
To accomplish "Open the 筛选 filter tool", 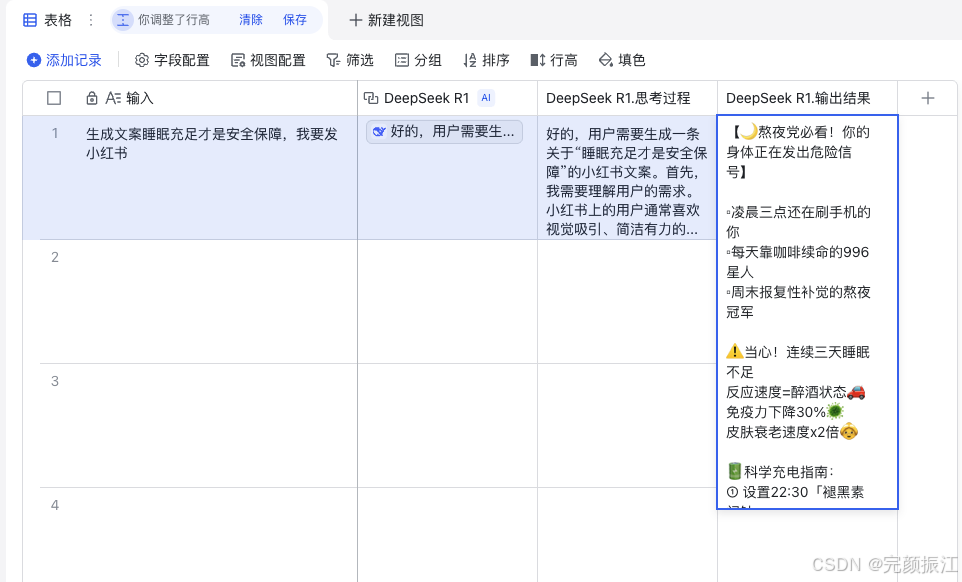I will point(350,60).
